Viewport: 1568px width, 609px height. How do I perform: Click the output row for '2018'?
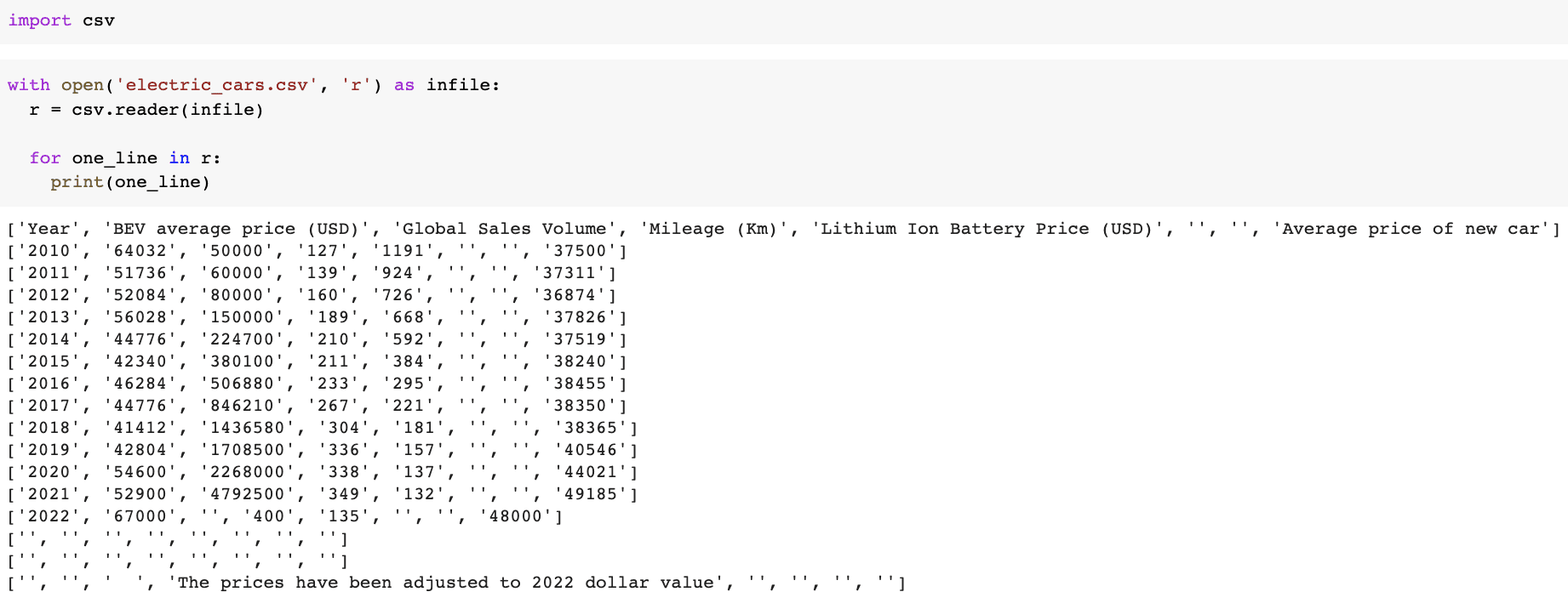[x=323, y=428]
